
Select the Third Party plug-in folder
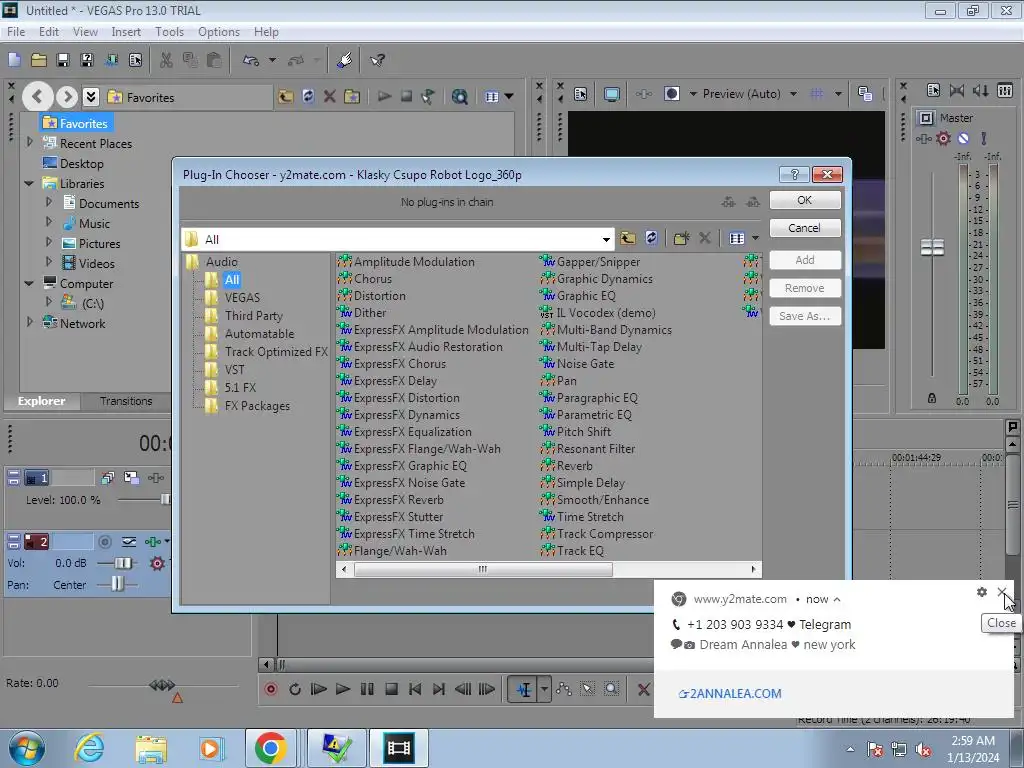point(253,315)
